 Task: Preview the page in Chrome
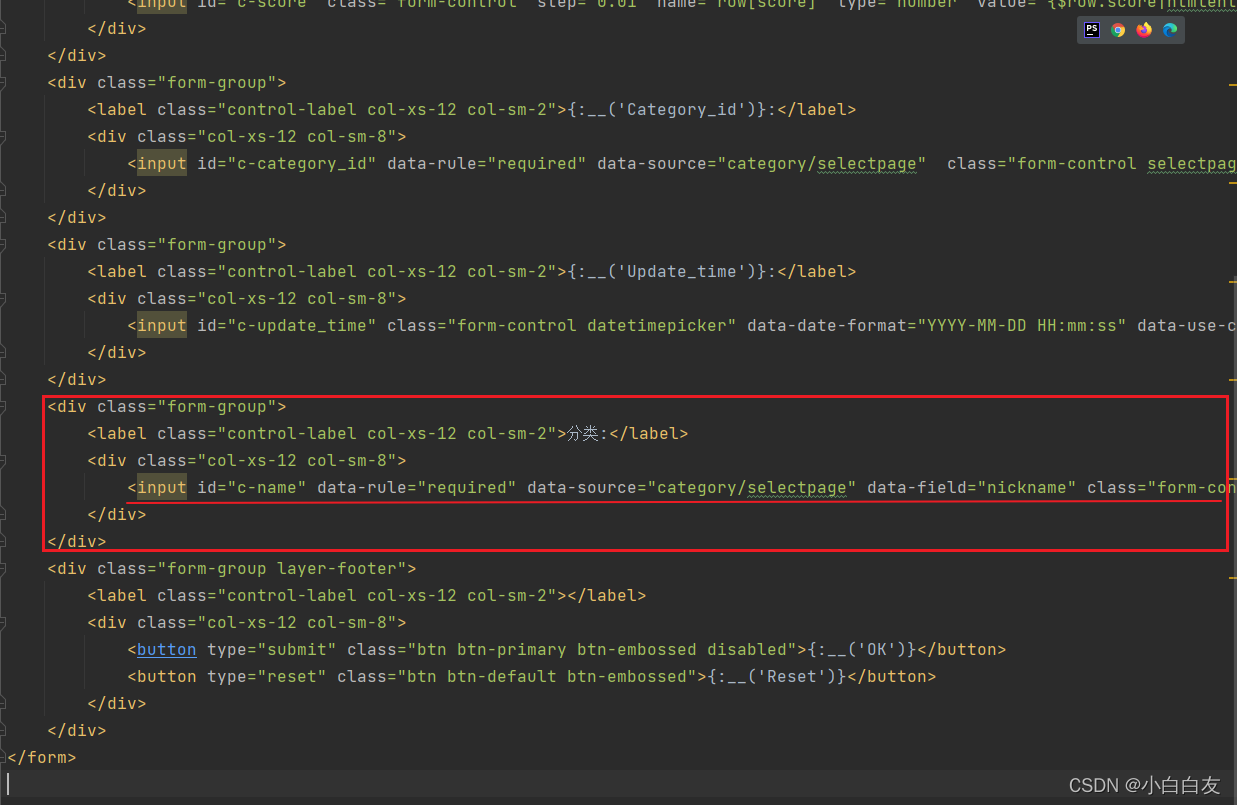(1117, 30)
